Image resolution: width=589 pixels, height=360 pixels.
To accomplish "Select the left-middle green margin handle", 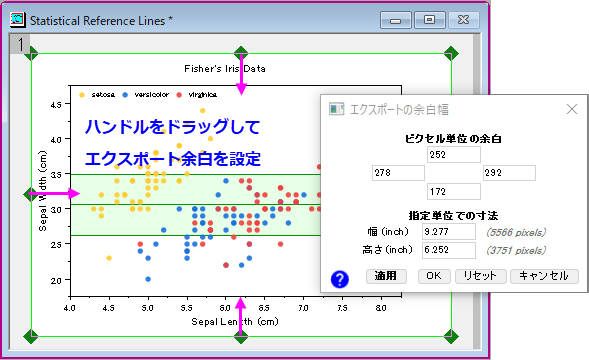I will coord(29,195).
